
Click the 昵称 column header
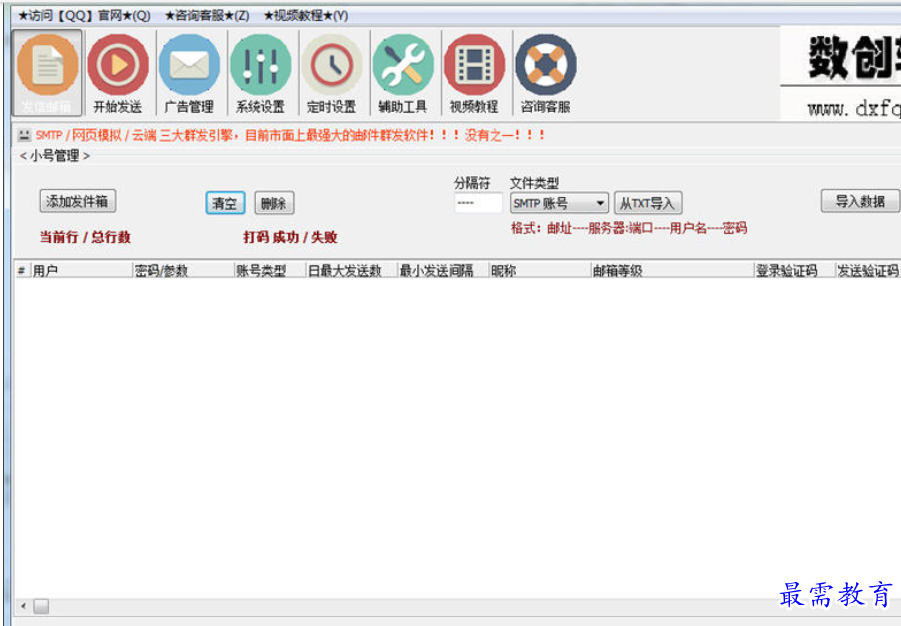540,270
